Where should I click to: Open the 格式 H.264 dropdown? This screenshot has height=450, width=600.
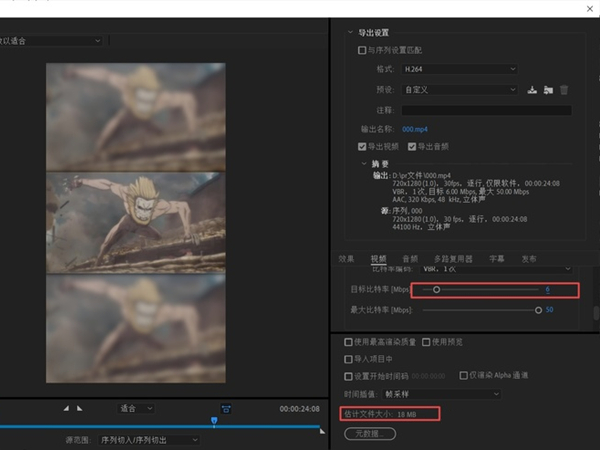click(458, 69)
